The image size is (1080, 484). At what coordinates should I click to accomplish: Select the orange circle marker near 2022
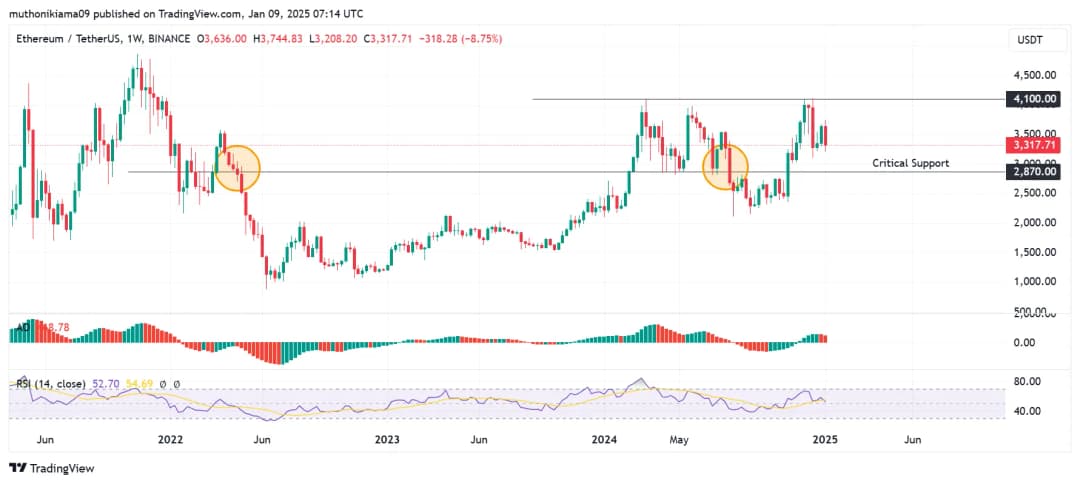pyautogui.click(x=239, y=168)
